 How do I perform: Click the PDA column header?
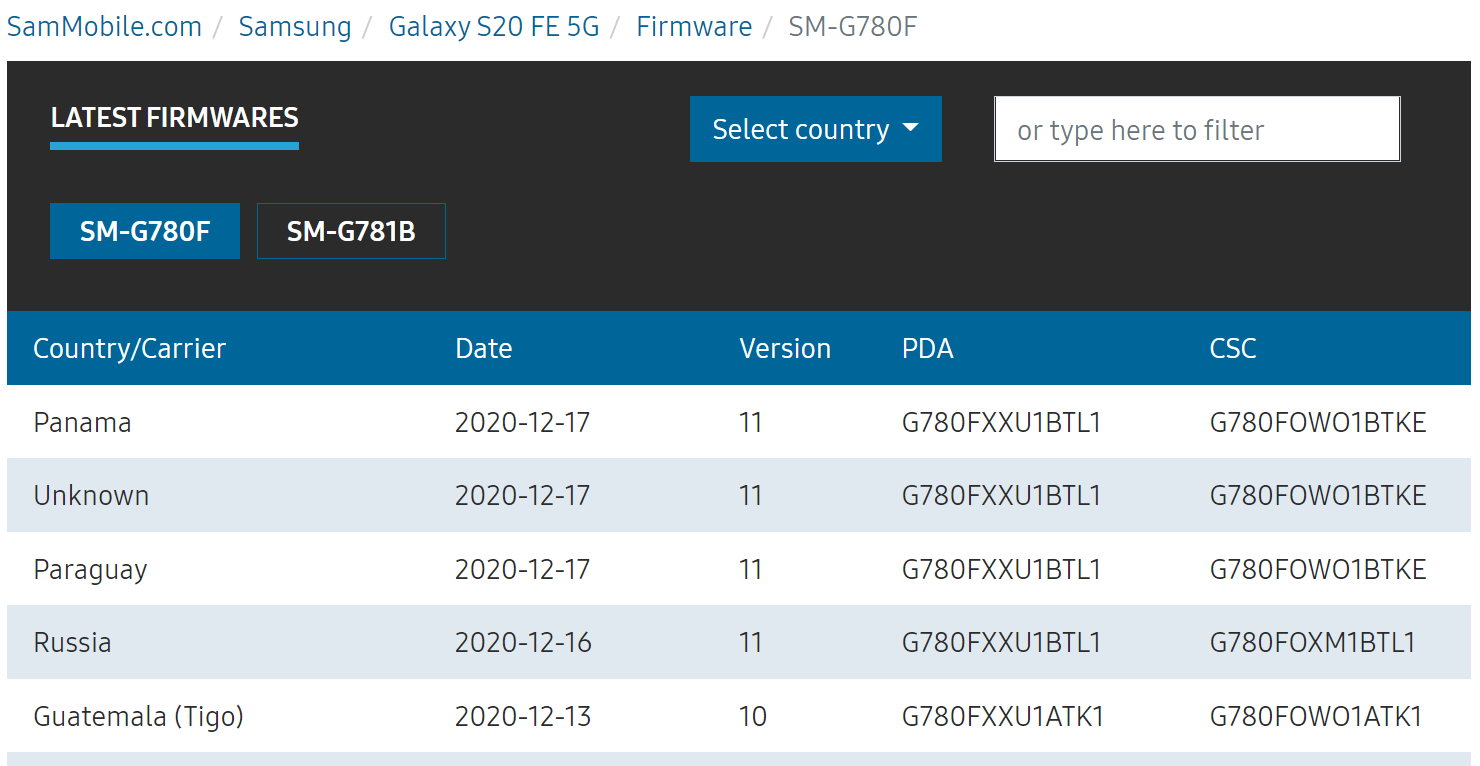click(928, 348)
